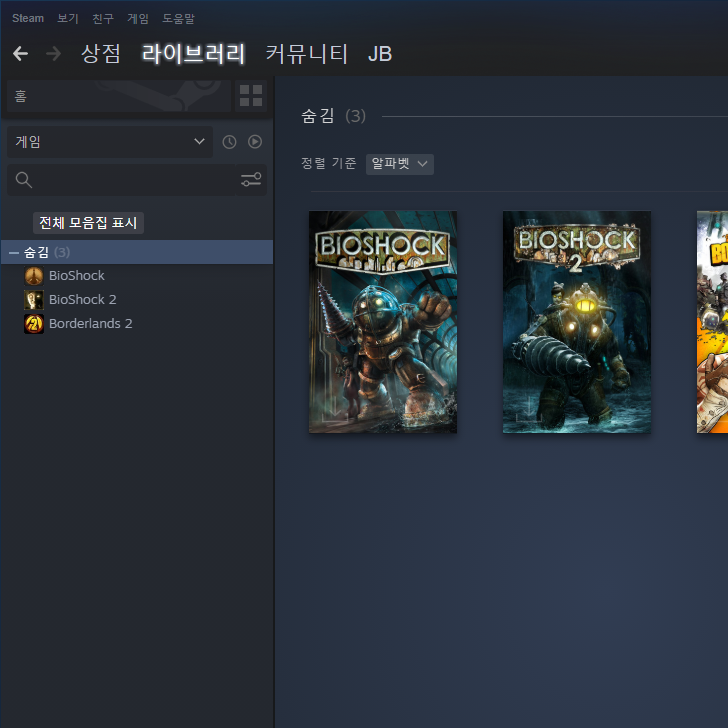Image resolution: width=728 pixels, height=728 pixels.
Task: Go to the 상점 tab
Action: (x=101, y=54)
